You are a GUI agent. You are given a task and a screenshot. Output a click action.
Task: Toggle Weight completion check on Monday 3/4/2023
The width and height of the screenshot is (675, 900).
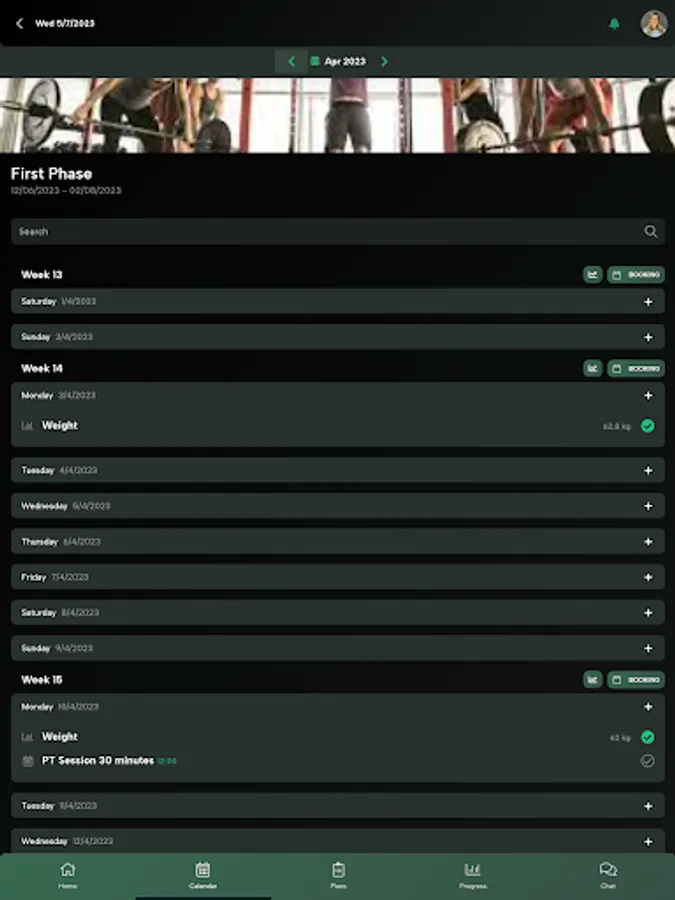(x=647, y=426)
